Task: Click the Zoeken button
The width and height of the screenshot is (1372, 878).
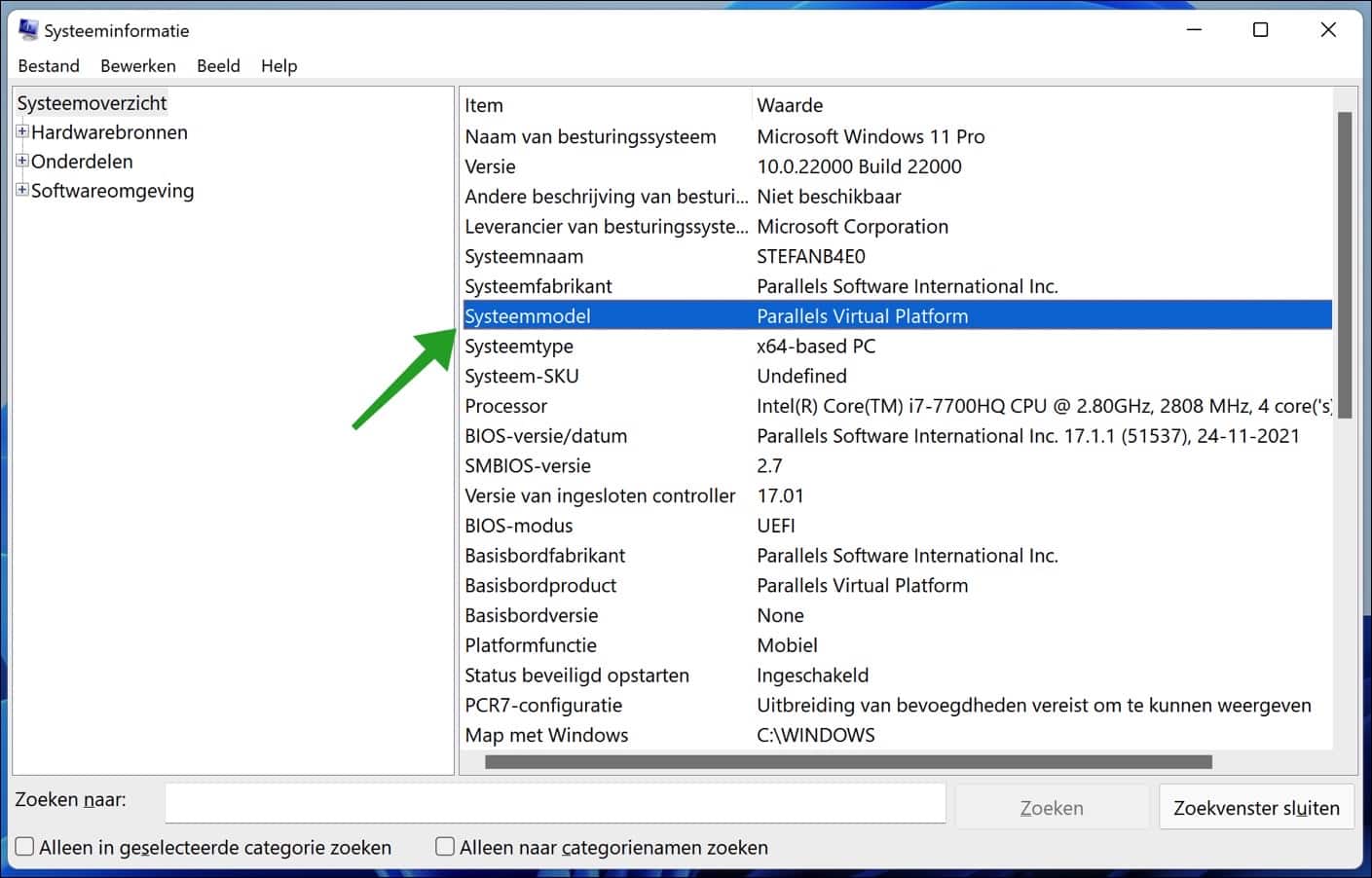Action: point(1052,807)
